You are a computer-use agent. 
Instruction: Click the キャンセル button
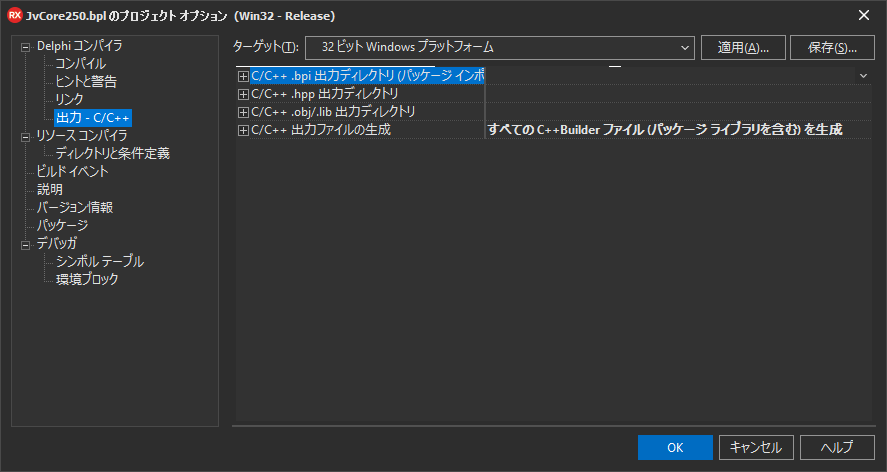point(756,448)
